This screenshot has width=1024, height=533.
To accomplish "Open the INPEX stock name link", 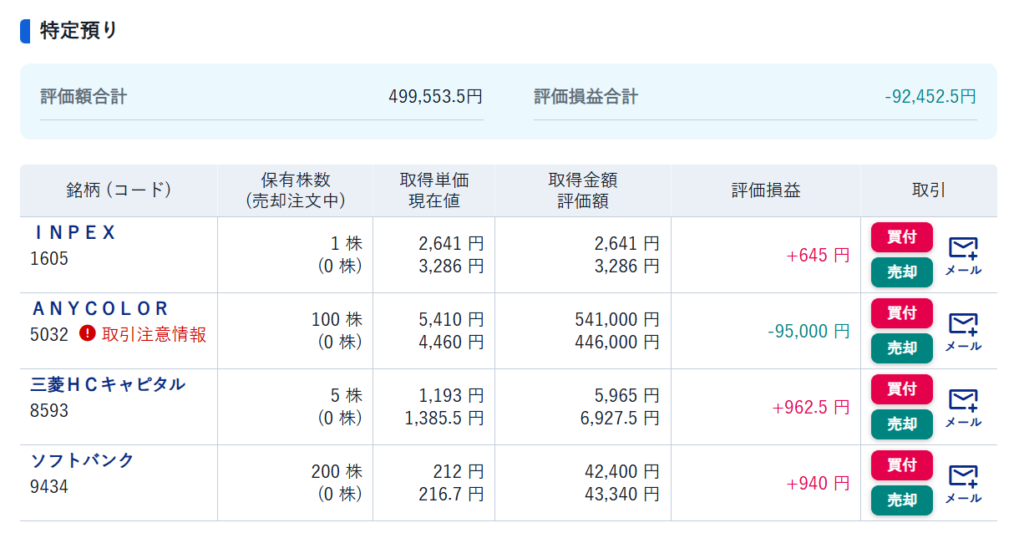I will (75, 233).
